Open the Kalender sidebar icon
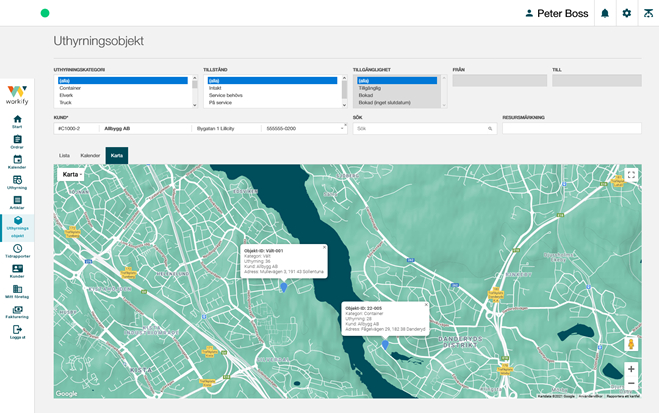This screenshot has height=413, width=659. [17, 161]
